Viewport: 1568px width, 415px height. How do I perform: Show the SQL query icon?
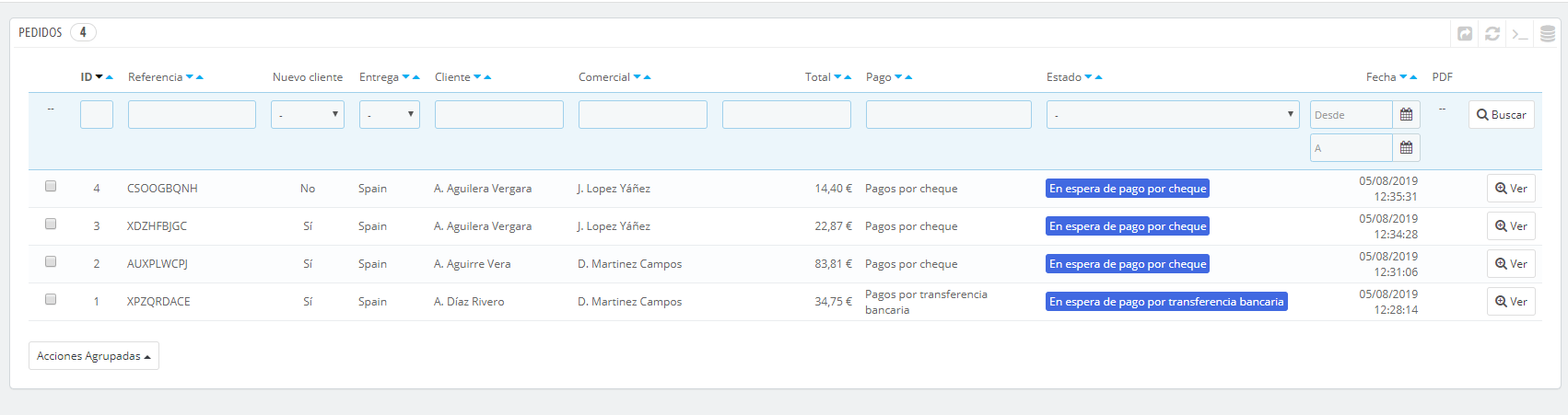tap(1520, 34)
